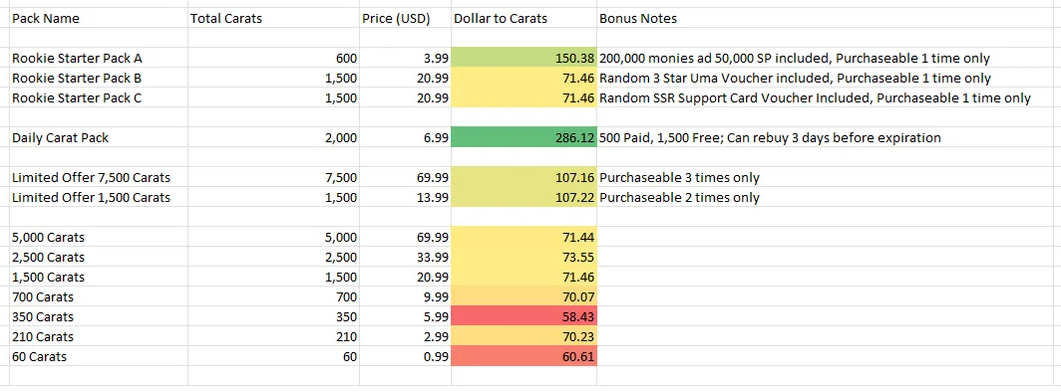Select the Pack Name header cell

(99, 18)
